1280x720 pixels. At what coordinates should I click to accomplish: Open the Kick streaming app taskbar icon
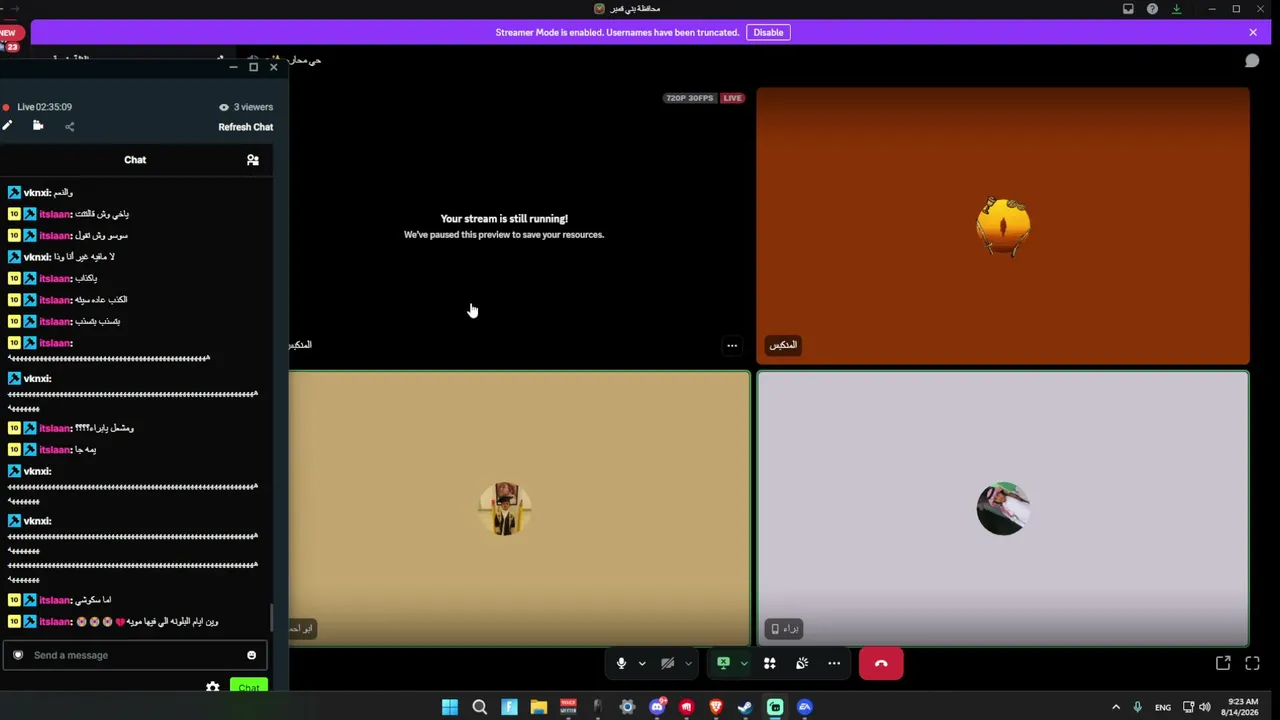tap(775, 707)
